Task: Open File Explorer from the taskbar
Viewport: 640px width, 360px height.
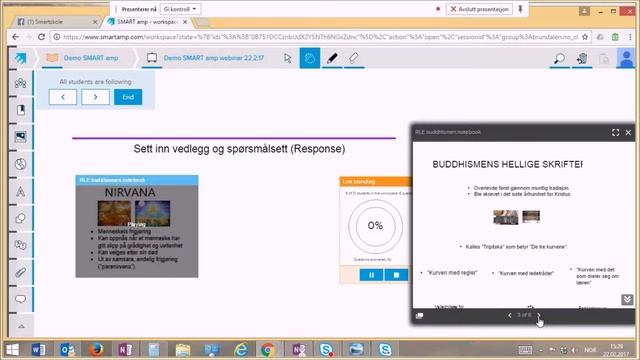Action: (x=183, y=350)
